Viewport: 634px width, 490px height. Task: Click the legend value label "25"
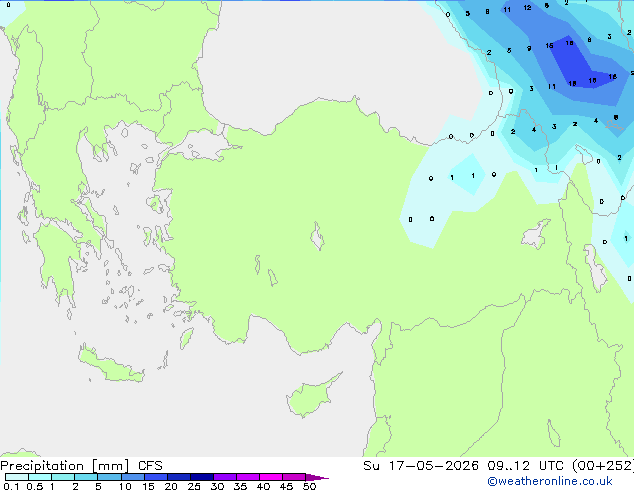pyautogui.click(x=194, y=486)
